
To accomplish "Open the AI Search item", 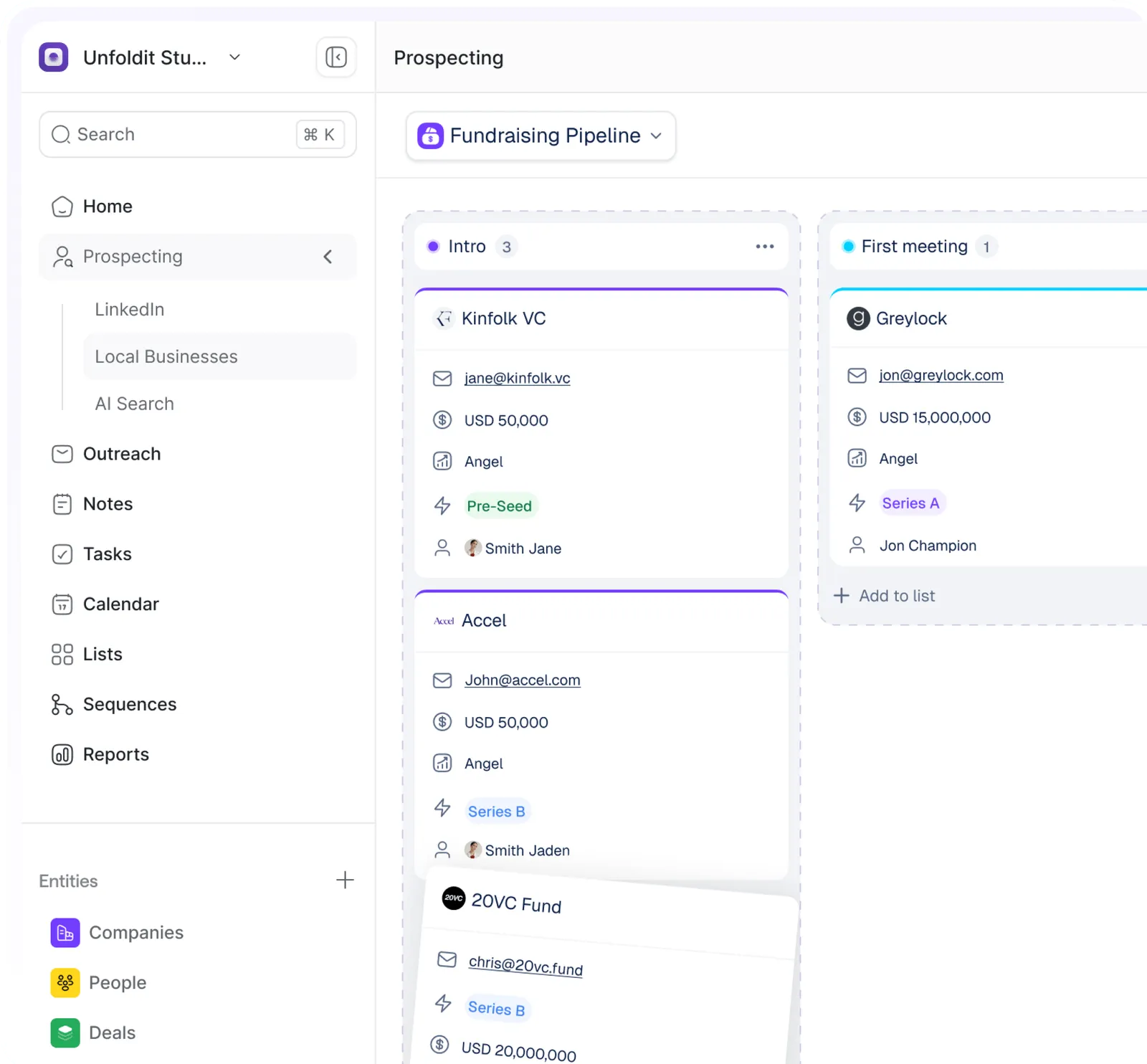I will click(135, 404).
